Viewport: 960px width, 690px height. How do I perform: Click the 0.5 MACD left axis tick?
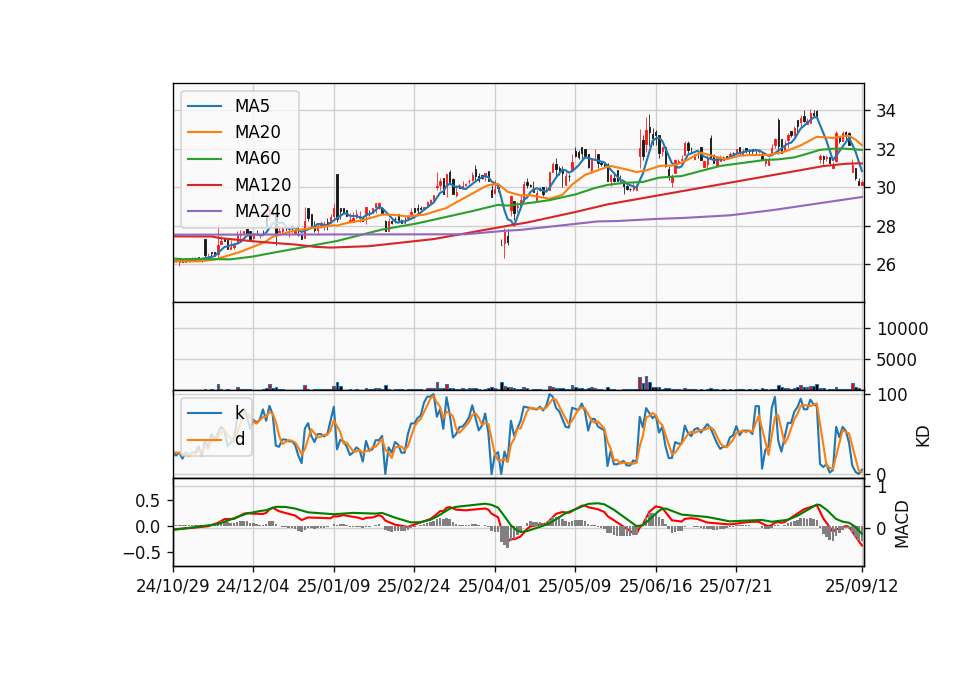(x=147, y=501)
